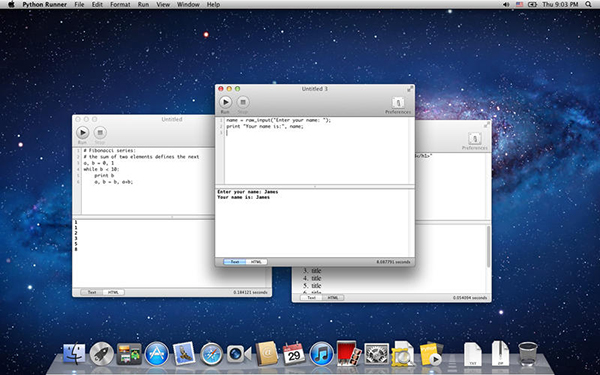This screenshot has height=375, width=600.
Task: Click the Python Runner icon in Dock
Action: point(431,353)
